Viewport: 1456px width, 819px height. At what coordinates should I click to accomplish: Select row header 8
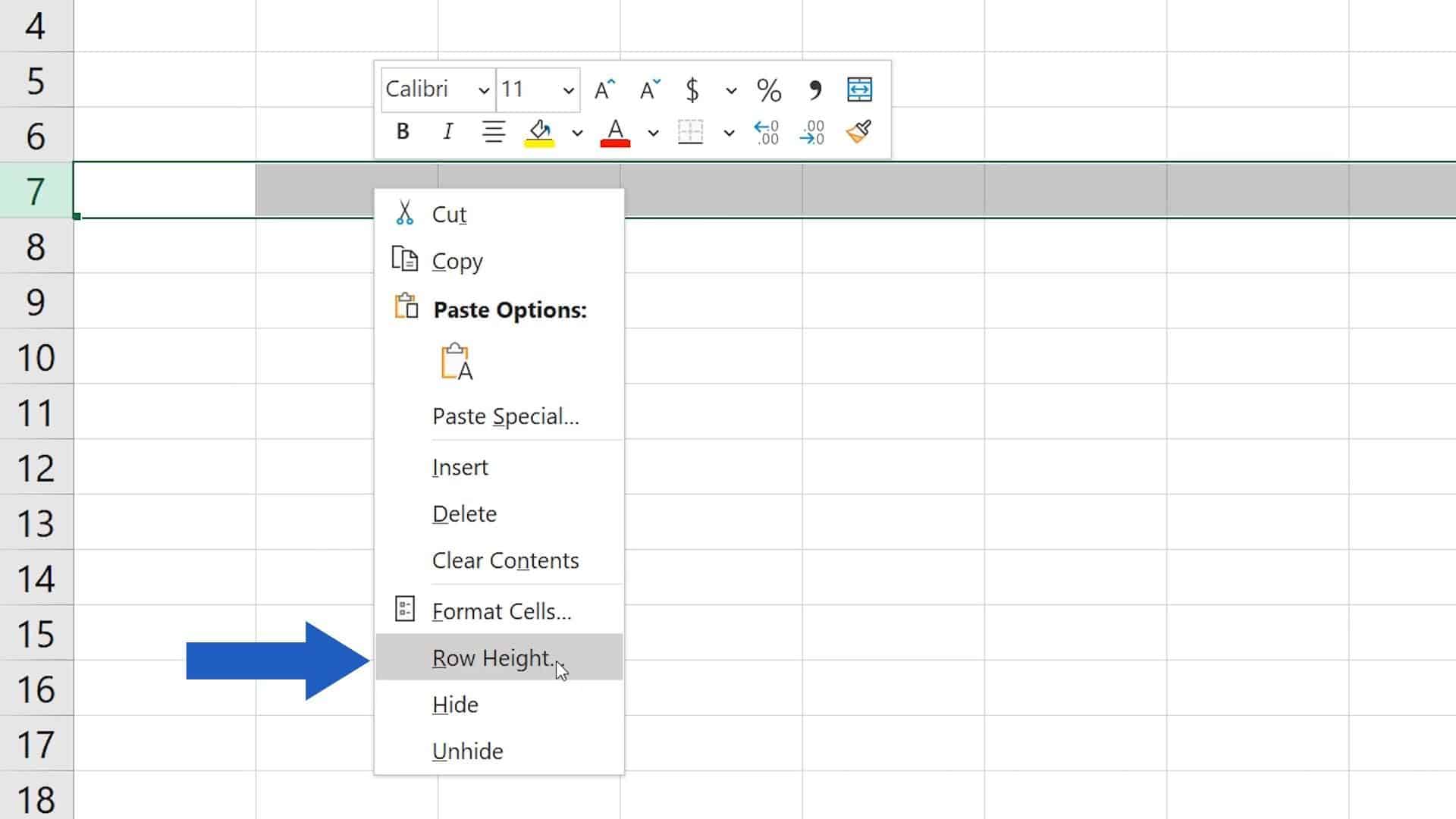pyautogui.click(x=34, y=246)
